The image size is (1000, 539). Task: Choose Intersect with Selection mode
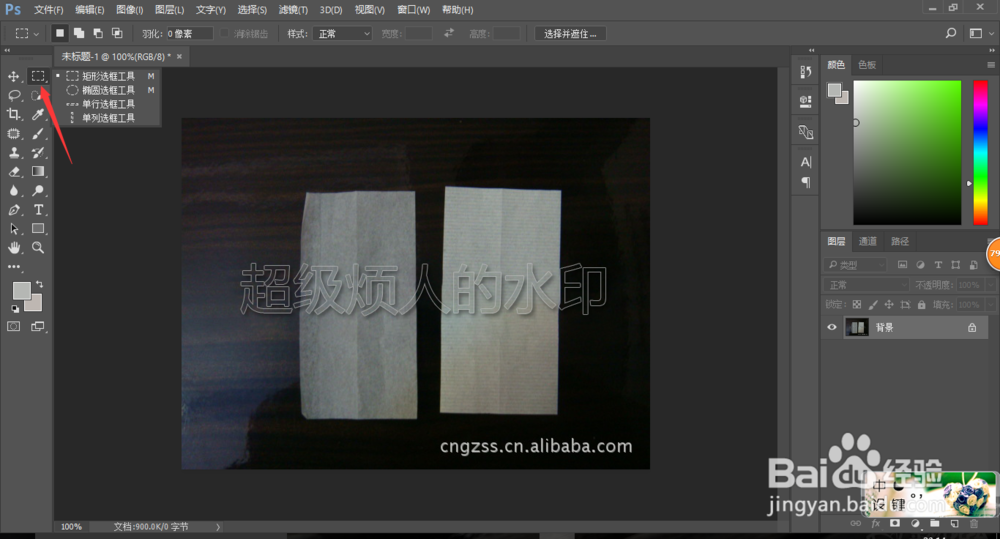pos(117,33)
